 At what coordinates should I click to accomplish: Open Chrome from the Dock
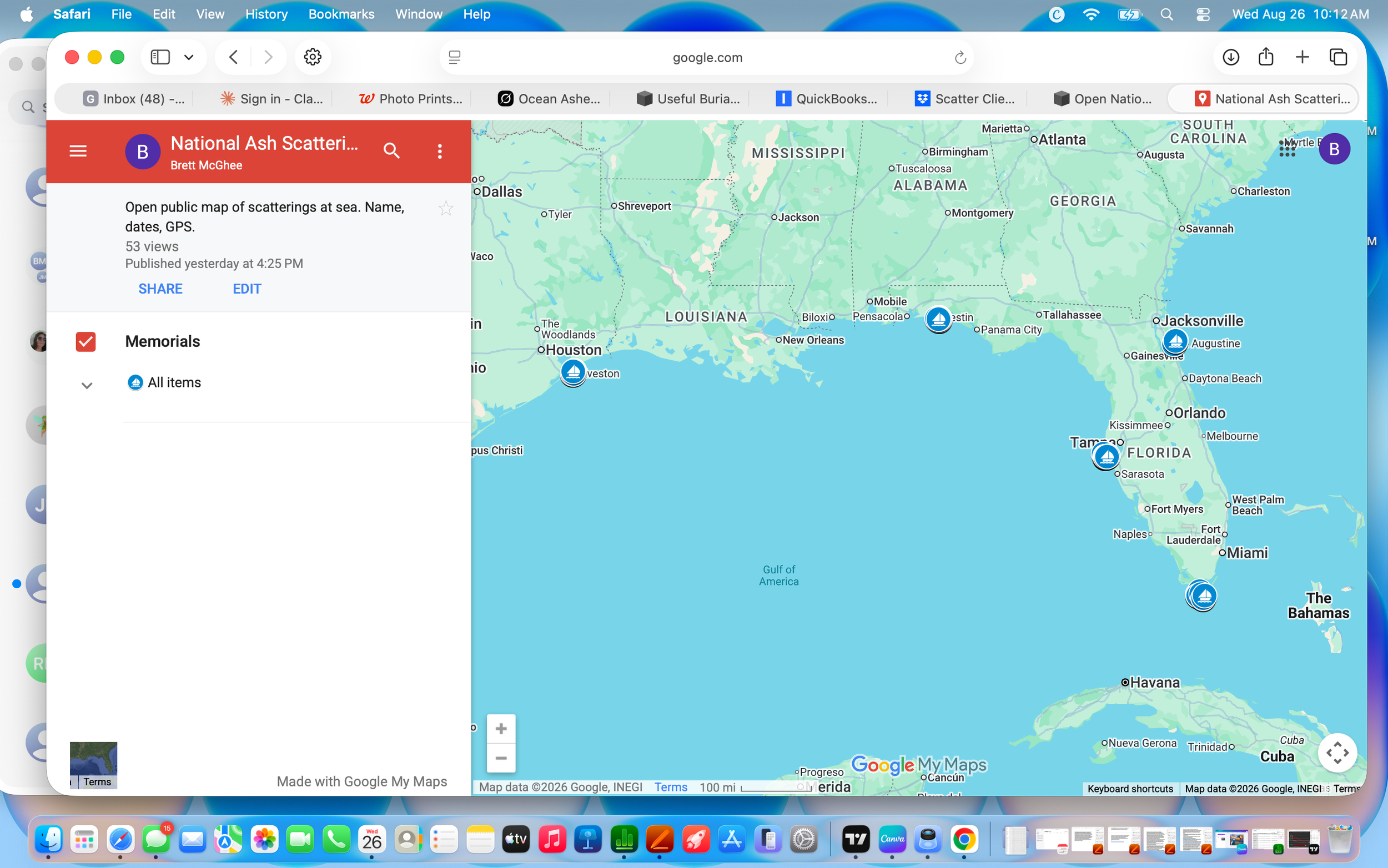[964, 839]
